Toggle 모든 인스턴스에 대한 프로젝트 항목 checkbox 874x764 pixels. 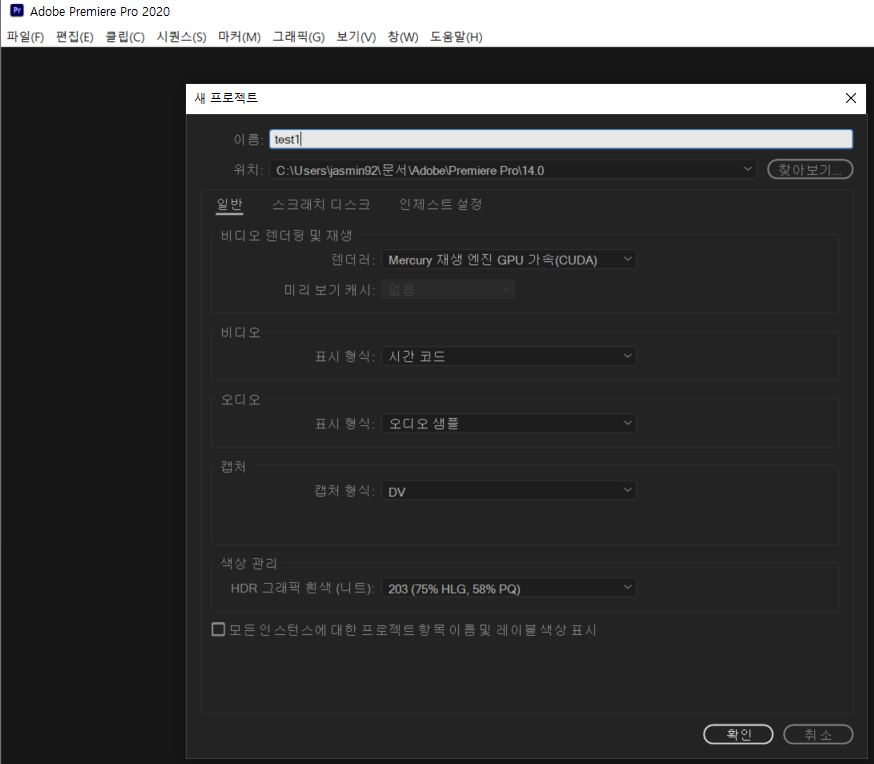pyautogui.click(x=218, y=630)
